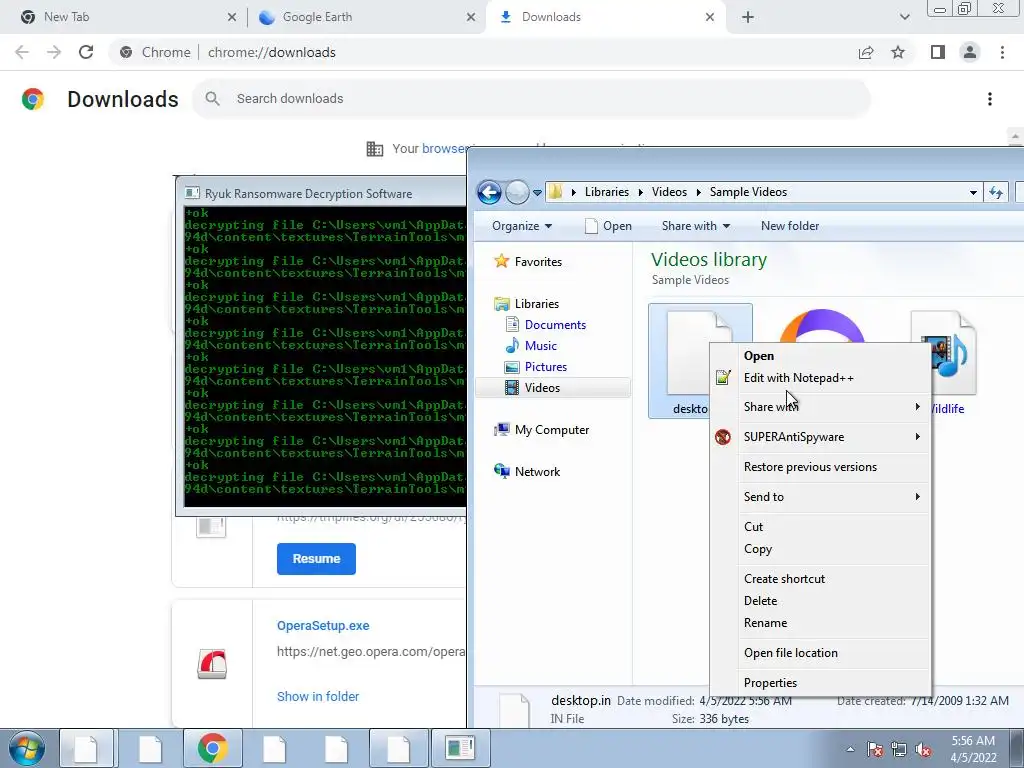Open the Share with toolbar dropdown

(696, 226)
